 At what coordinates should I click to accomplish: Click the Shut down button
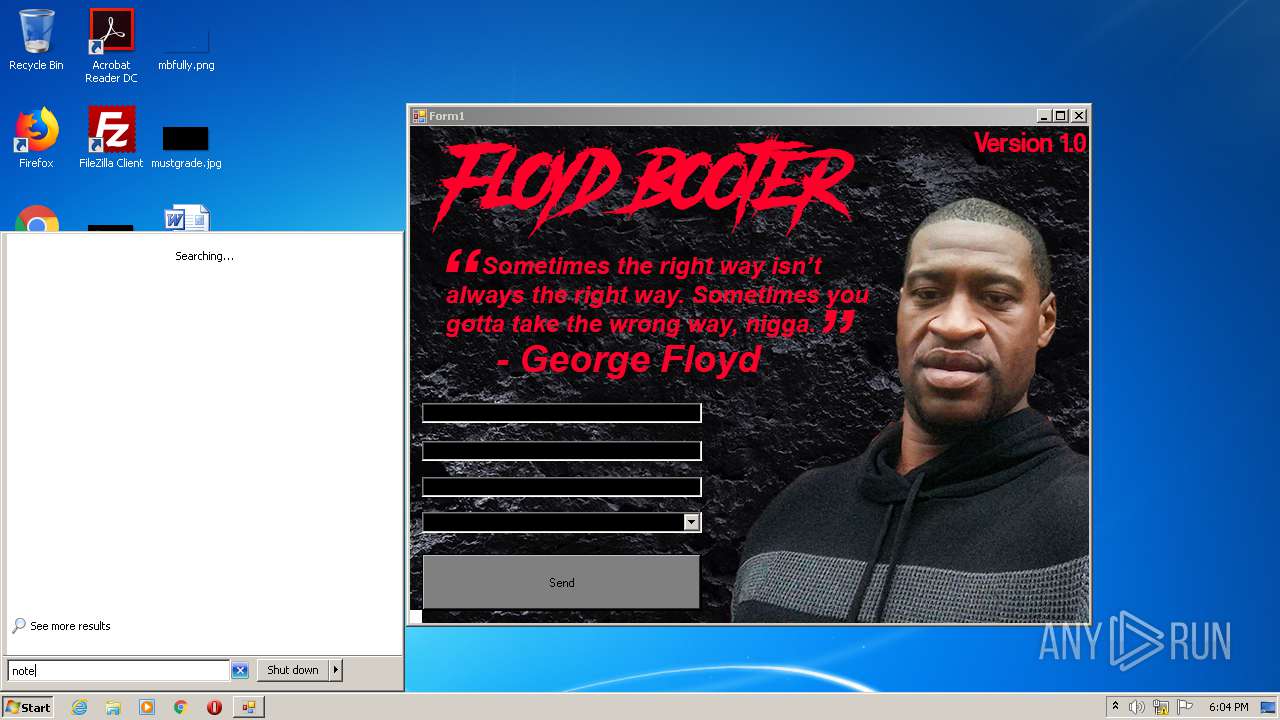(293, 670)
